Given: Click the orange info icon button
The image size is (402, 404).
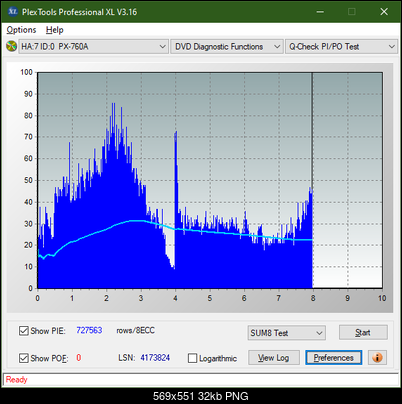Looking at the screenshot, I should click(x=377, y=358).
